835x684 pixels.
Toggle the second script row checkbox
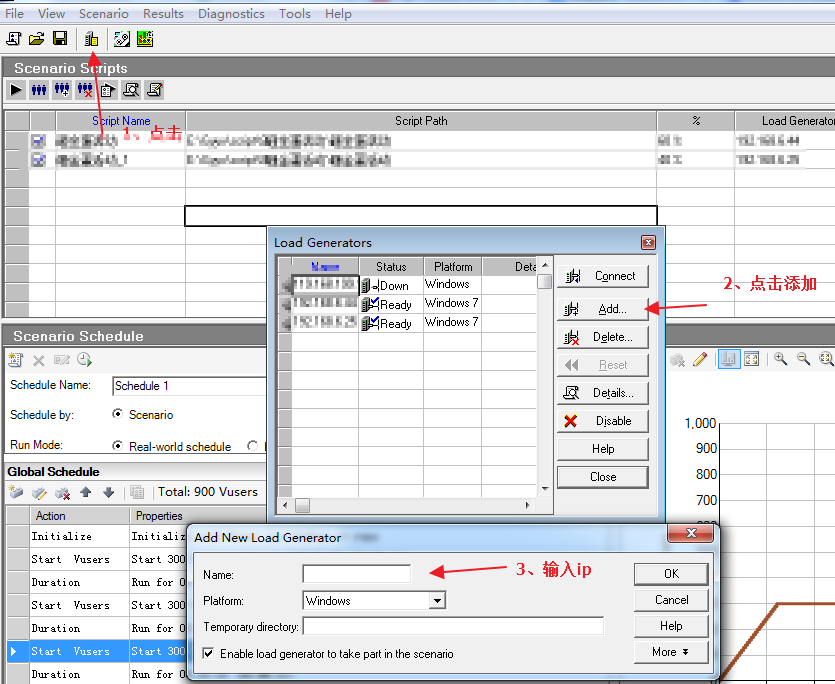click(x=39, y=159)
